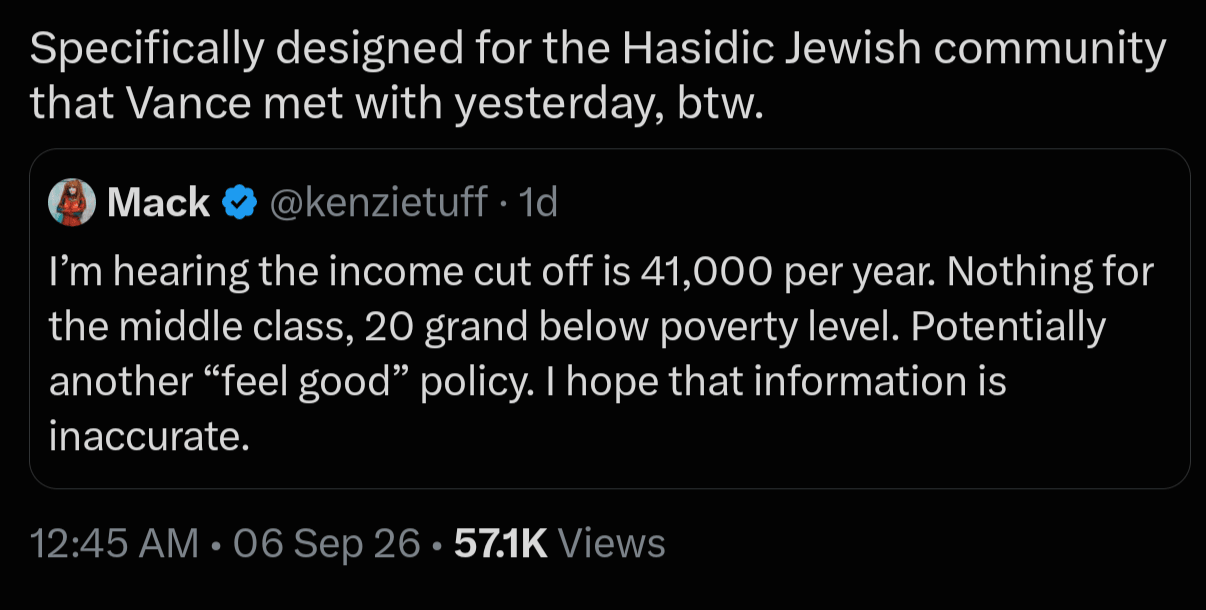
Task: Open Mack's profile avatar picture
Action: [x=71, y=203]
